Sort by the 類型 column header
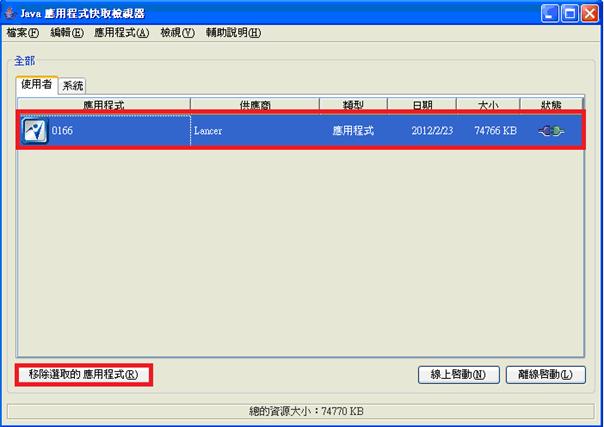The height and width of the screenshot is (427, 604). 352,105
